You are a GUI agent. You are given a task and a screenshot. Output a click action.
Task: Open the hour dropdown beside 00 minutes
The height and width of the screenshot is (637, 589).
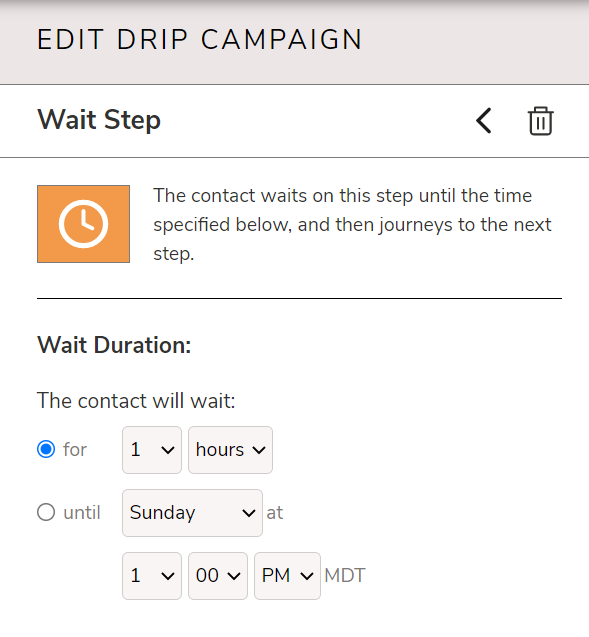tap(152, 576)
